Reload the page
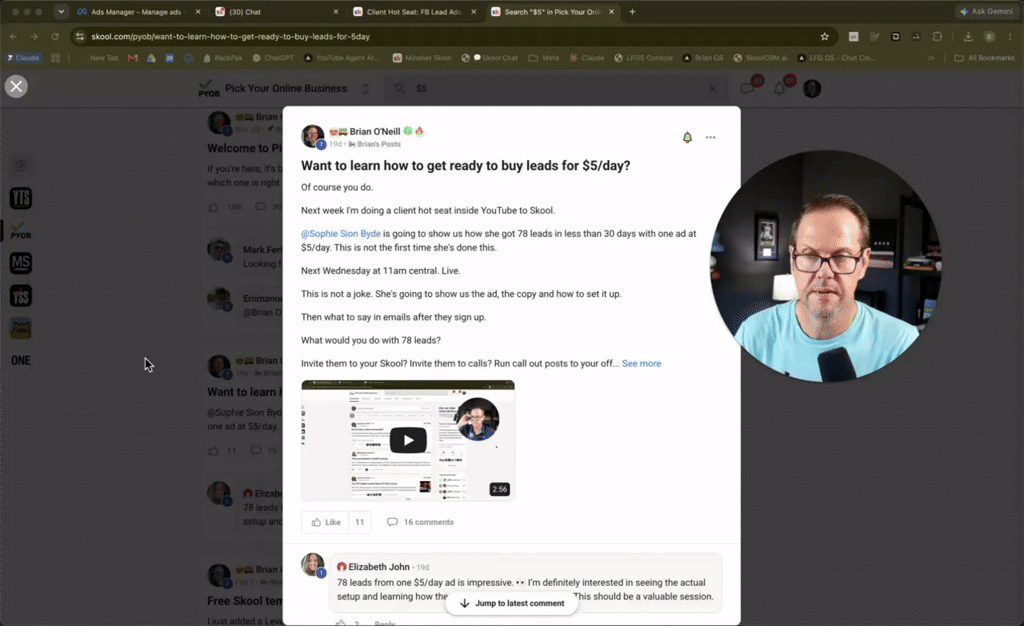1024x626 pixels. 55,37
